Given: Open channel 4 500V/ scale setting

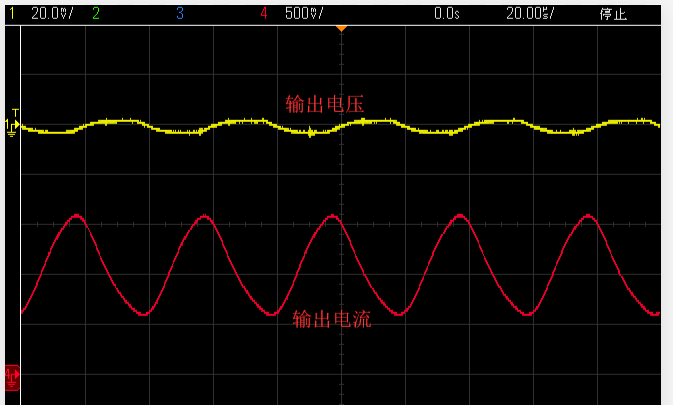Looking at the screenshot, I should [x=304, y=14].
